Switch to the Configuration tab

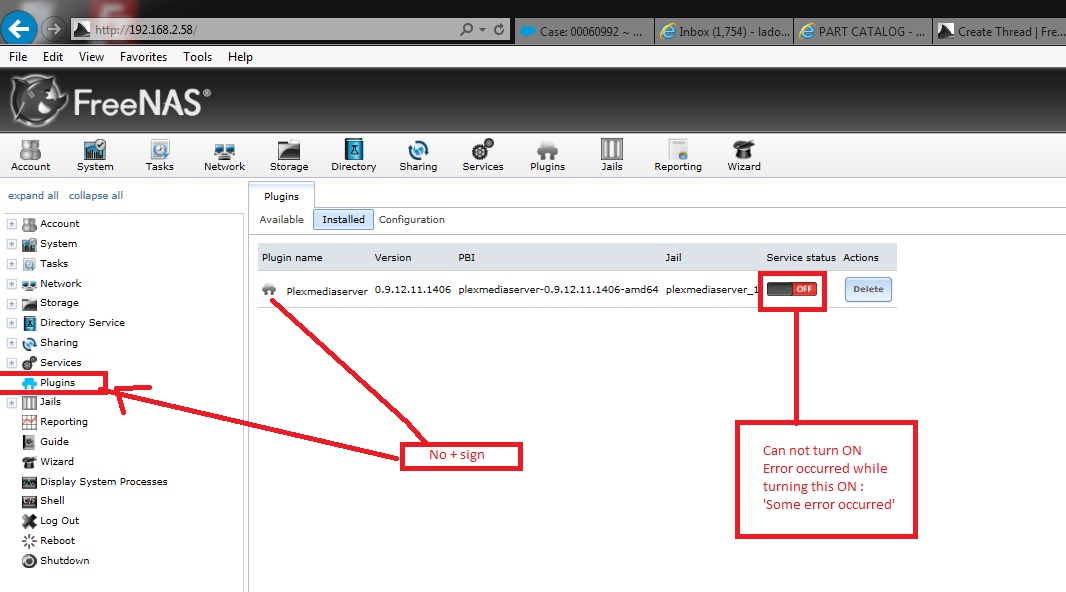[411, 220]
